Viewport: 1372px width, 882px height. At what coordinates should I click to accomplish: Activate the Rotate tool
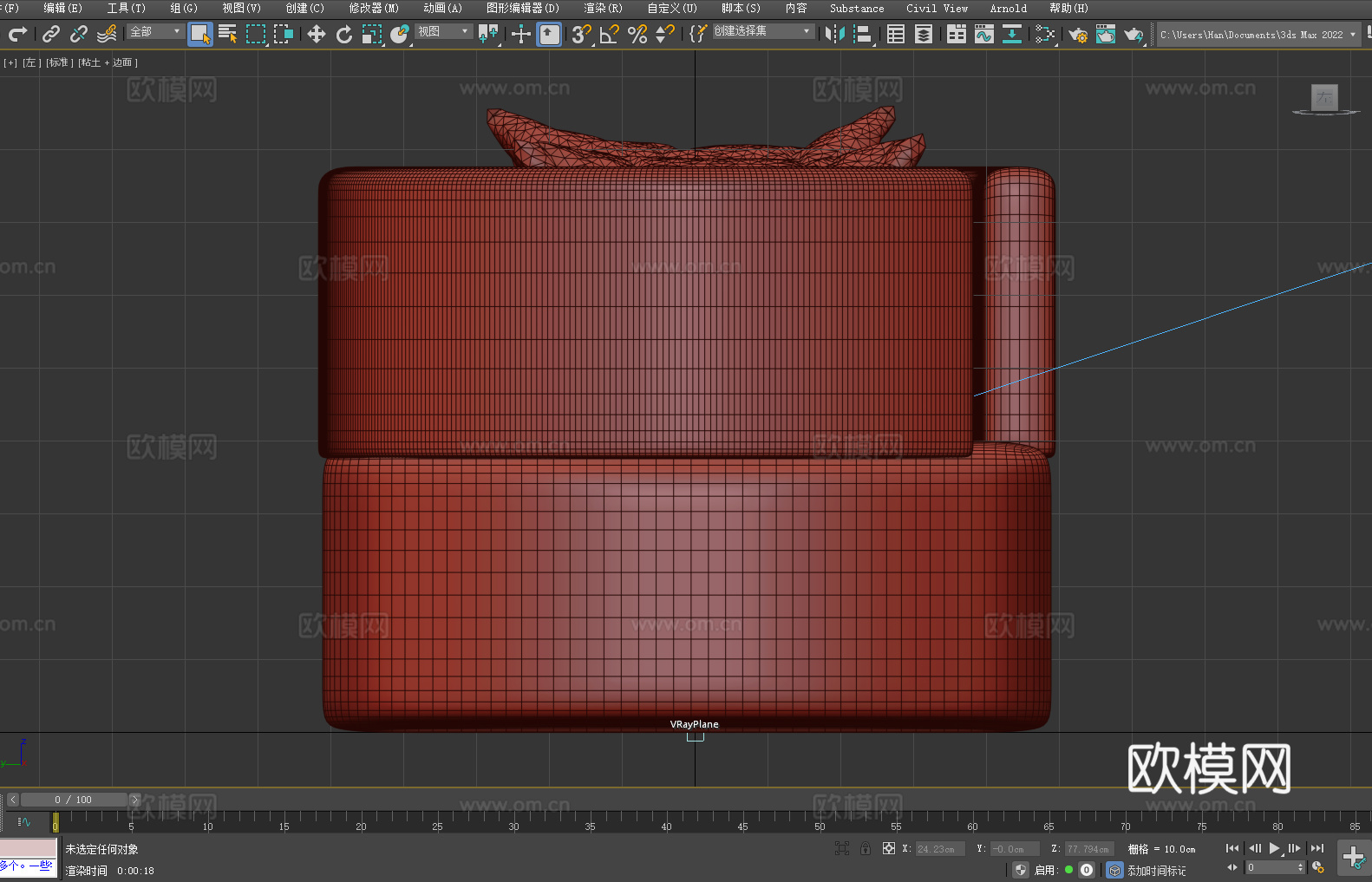point(344,35)
